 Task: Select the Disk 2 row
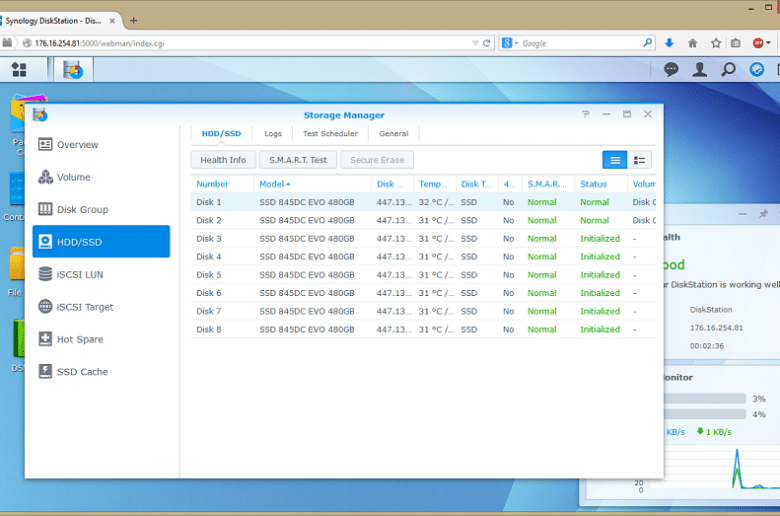click(423, 220)
